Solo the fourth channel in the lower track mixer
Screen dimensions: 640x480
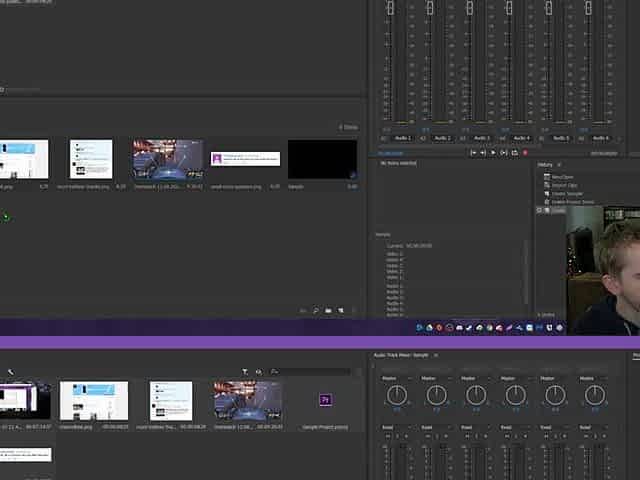(x=516, y=436)
